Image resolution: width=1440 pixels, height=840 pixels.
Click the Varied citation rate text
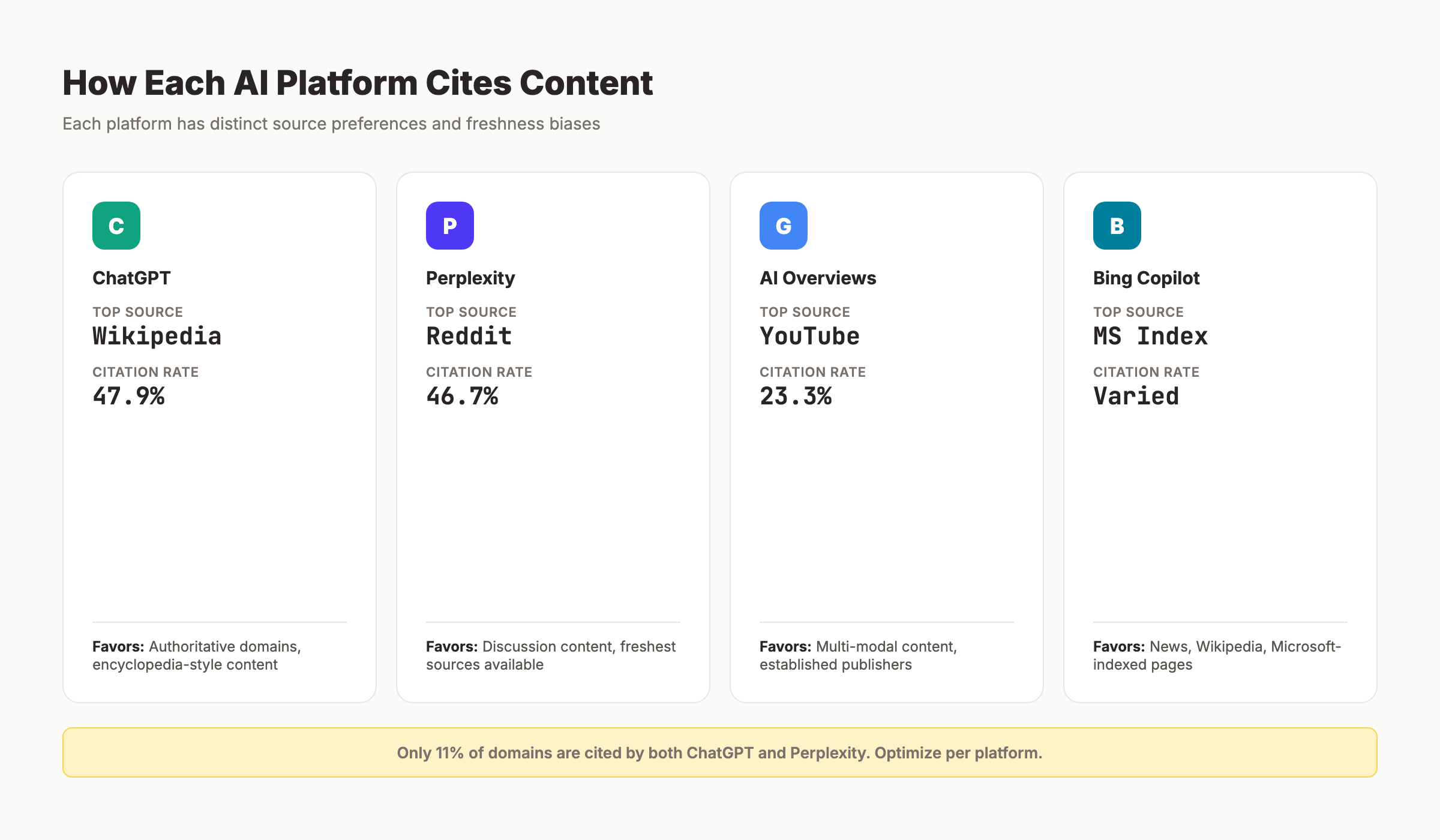[1136, 395]
